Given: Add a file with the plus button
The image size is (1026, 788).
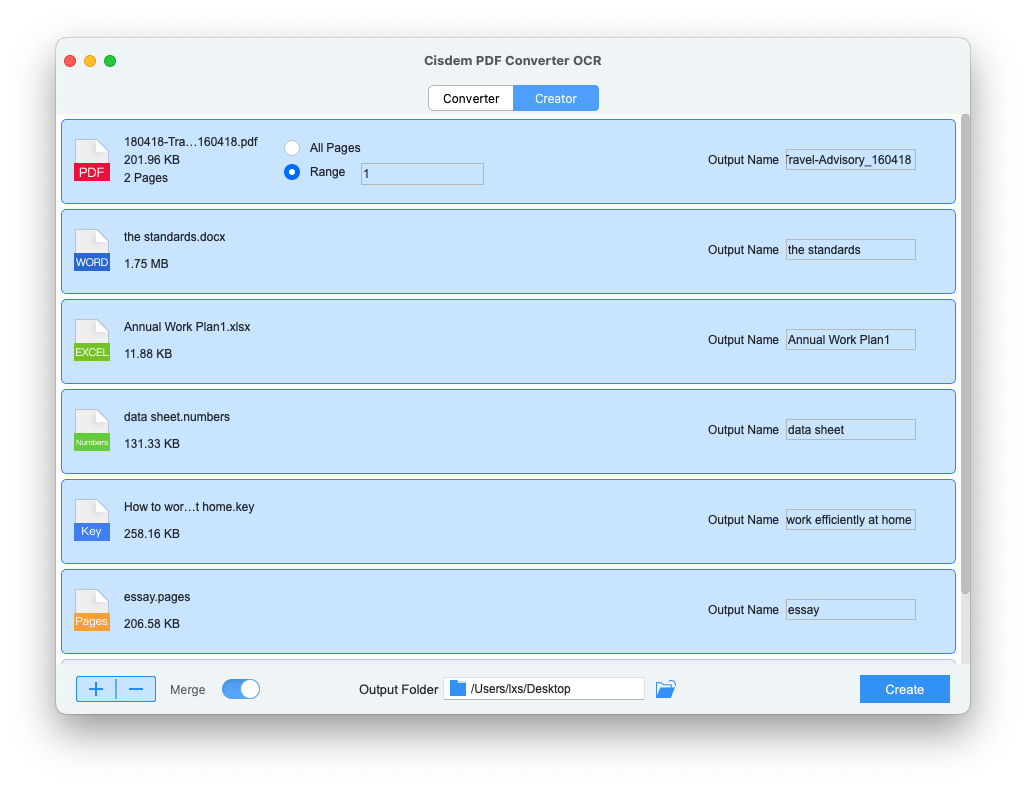Looking at the screenshot, I should click(x=96, y=689).
